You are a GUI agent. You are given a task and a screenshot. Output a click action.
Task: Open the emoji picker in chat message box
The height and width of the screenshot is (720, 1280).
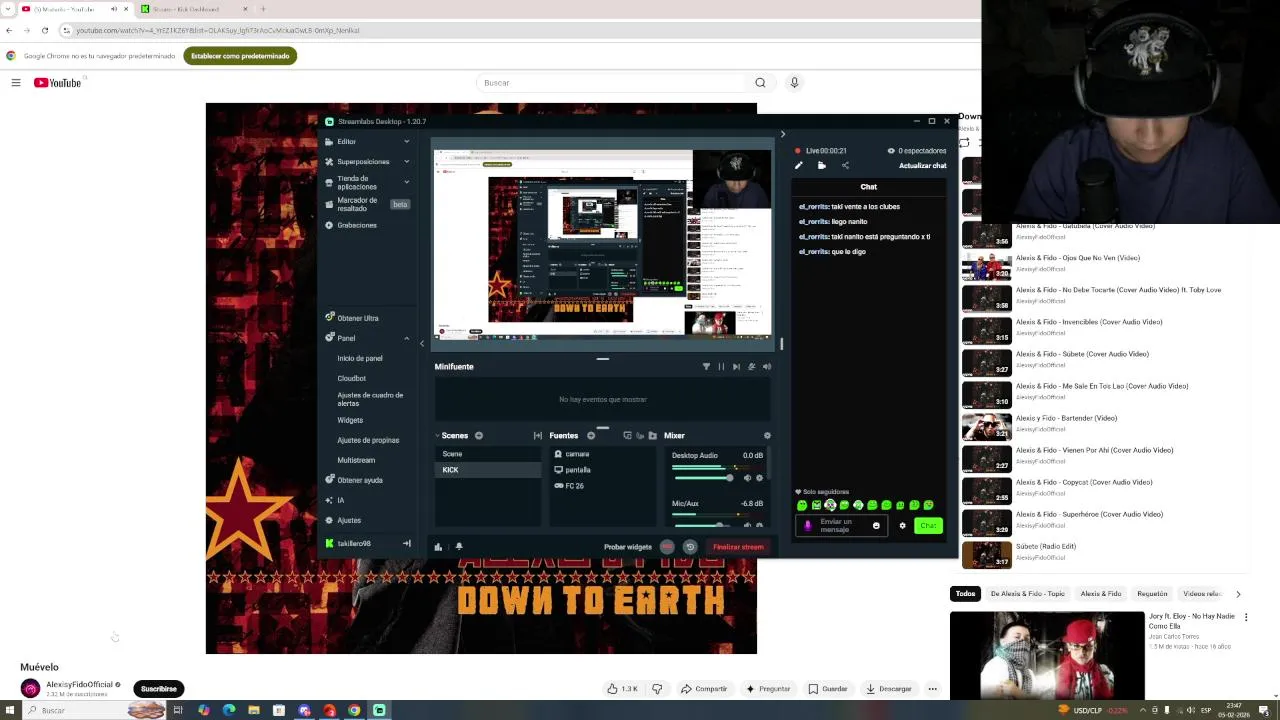[x=876, y=525]
